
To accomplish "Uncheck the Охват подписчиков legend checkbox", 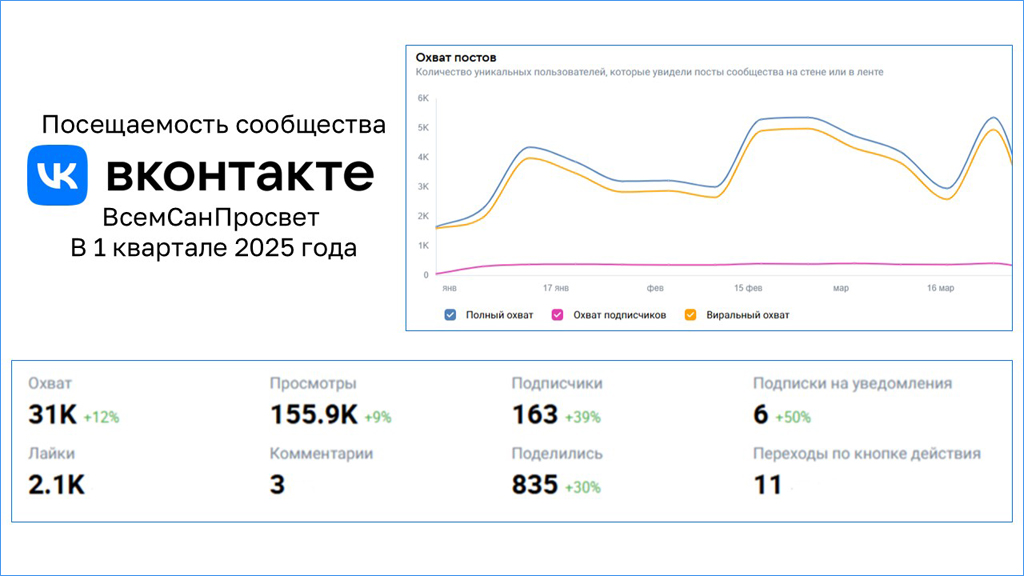I will click(x=558, y=315).
